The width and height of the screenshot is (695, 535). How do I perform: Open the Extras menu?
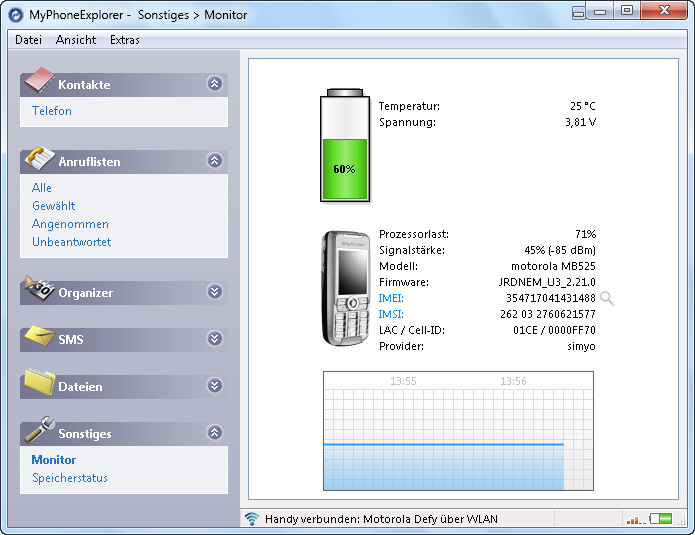pos(125,40)
